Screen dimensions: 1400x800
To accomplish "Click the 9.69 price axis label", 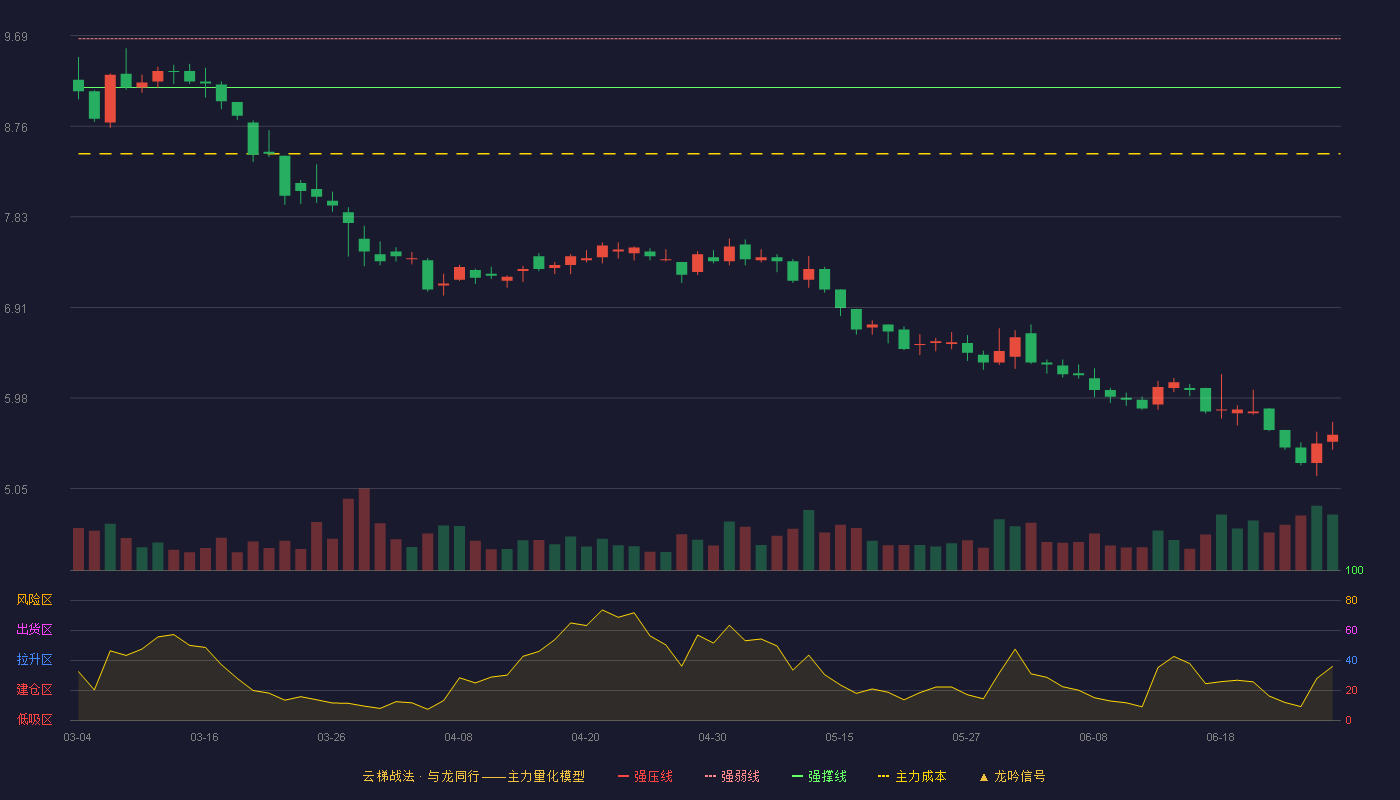I will click(16, 37).
